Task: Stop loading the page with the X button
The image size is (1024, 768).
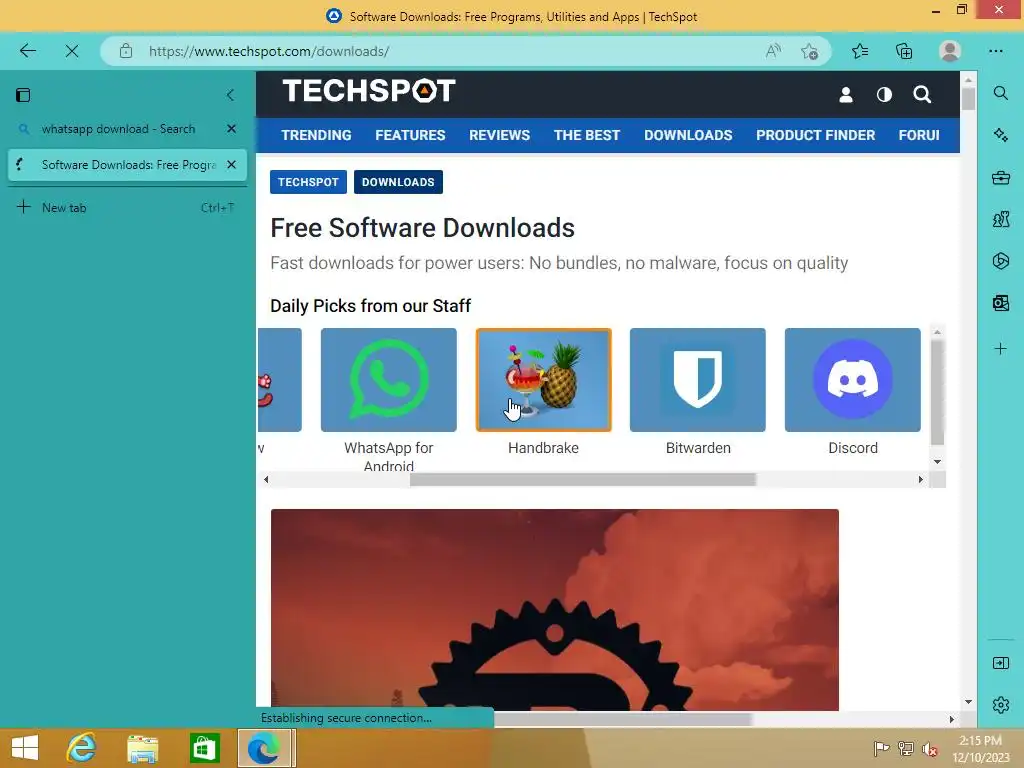Action: 72,51
